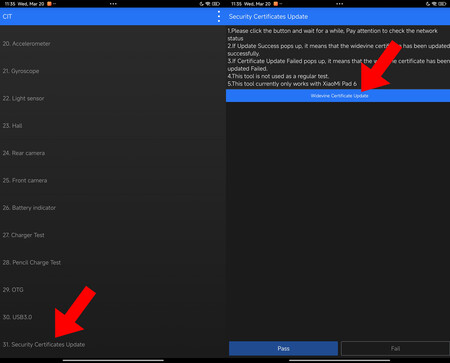Tap the Security Certificates Update header title
The image size is (450, 363).
click(x=268, y=16)
